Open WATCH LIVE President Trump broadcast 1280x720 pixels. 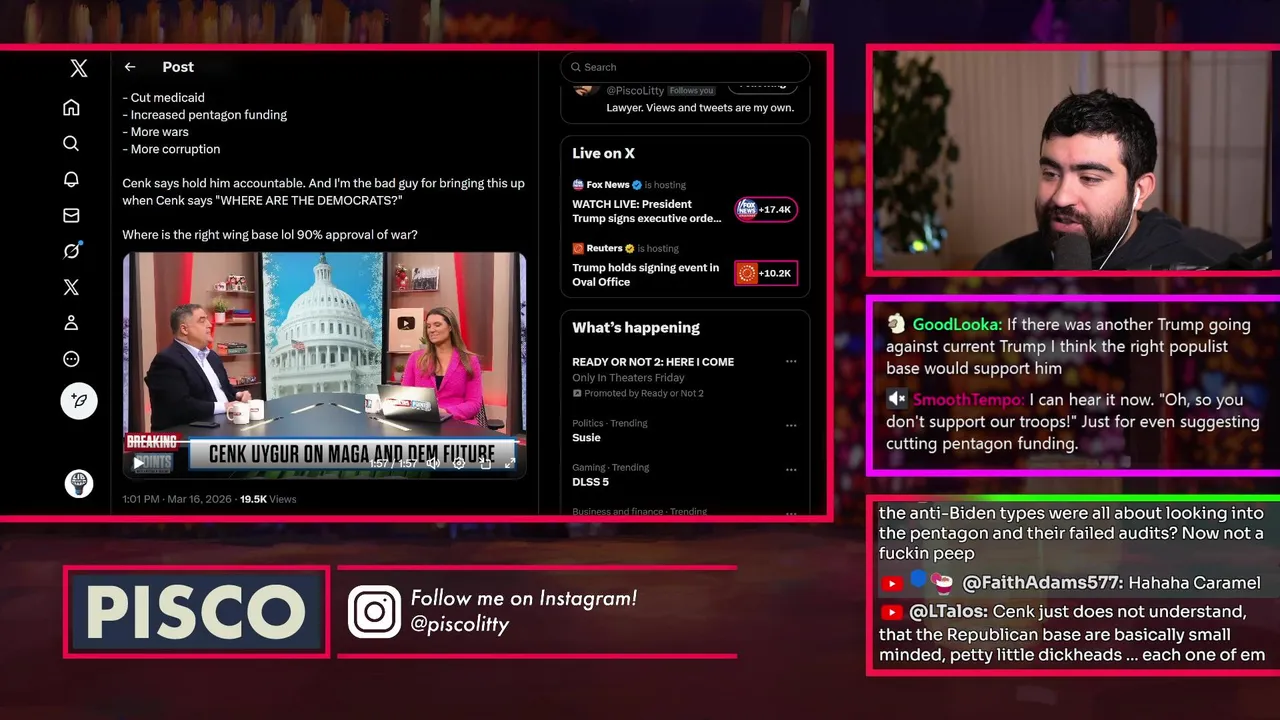click(646, 211)
